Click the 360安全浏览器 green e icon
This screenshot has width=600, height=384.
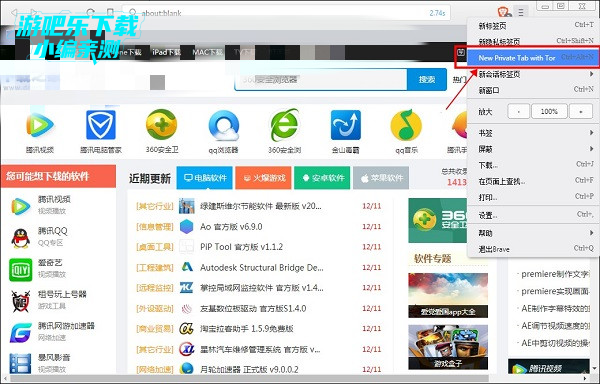[284, 125]
